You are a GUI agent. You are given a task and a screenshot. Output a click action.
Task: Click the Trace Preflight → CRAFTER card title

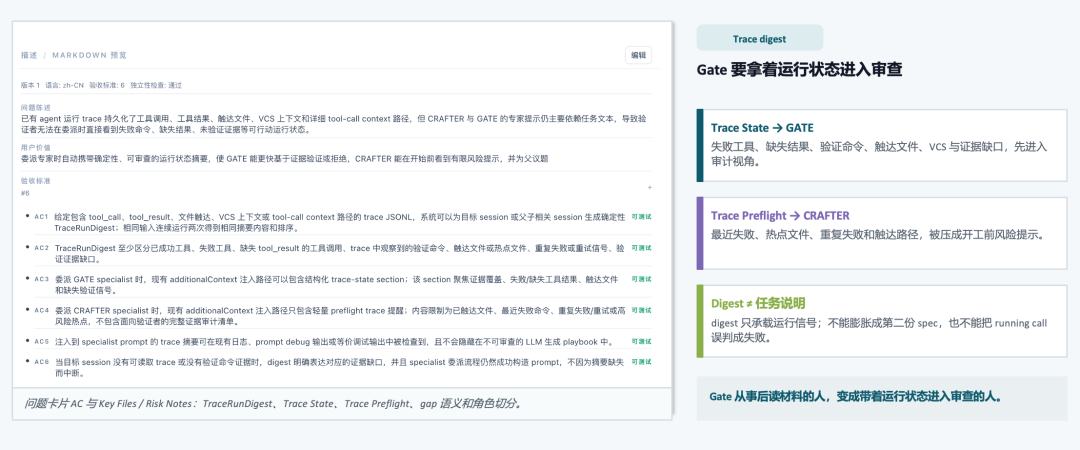tap(780, 215)
